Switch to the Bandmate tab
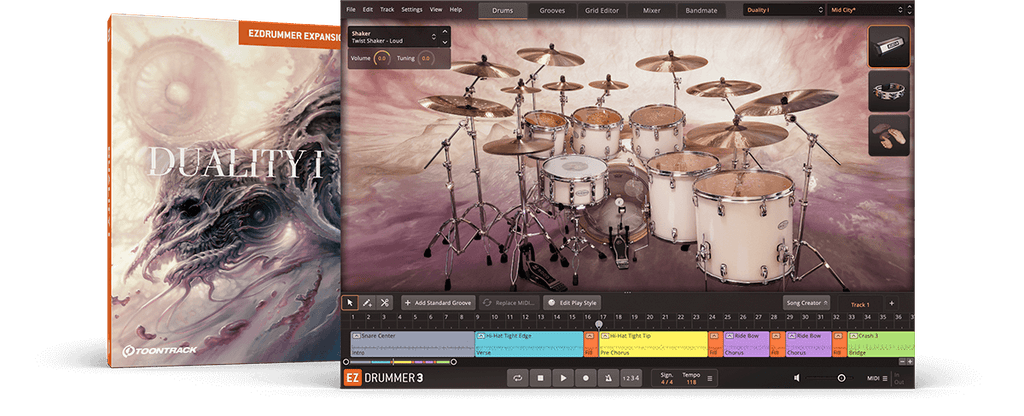This screenshot has height=416, width=1024. [701, 10]
